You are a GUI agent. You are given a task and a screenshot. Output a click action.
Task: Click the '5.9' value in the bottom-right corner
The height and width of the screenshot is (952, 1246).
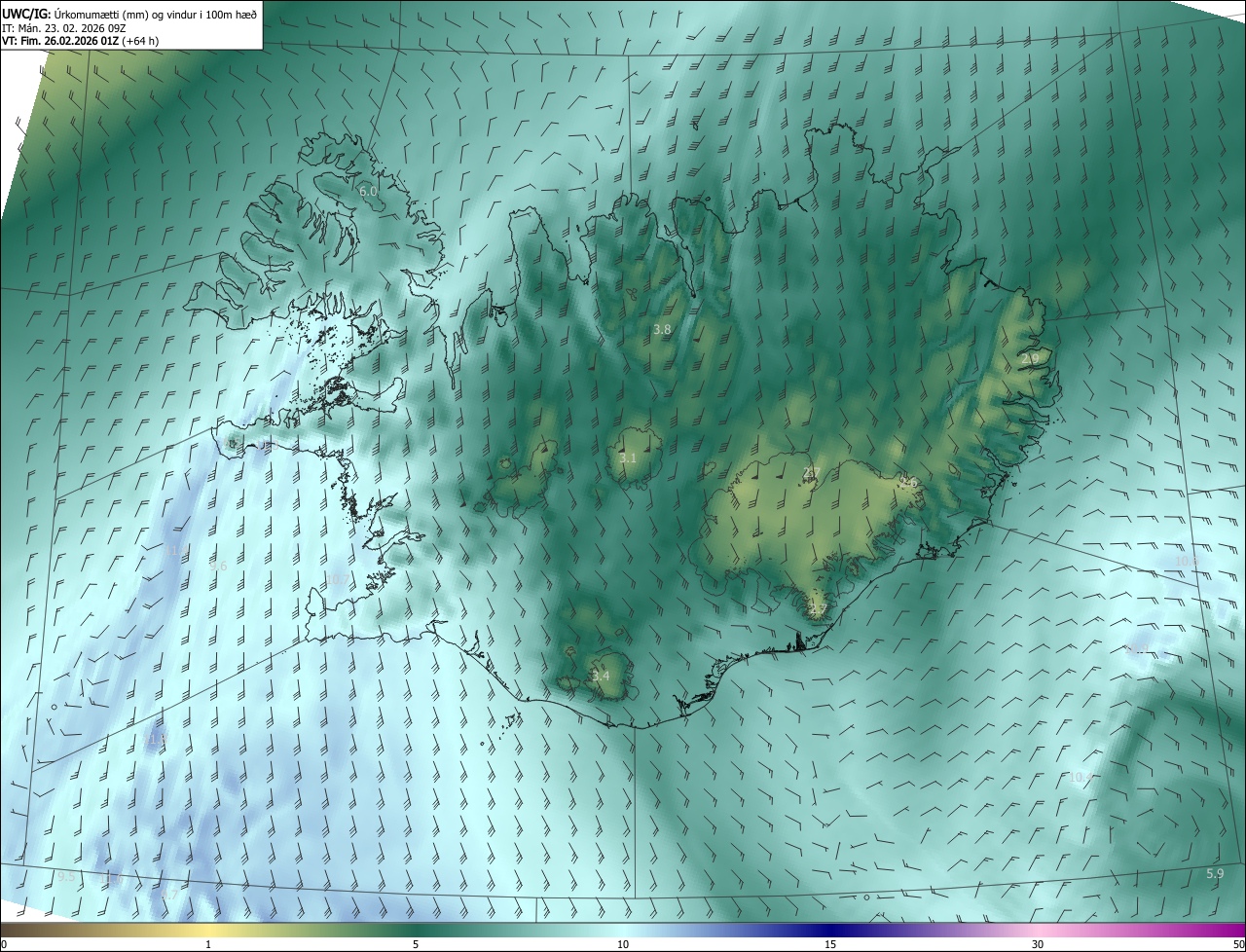(x=1215, y=874)
